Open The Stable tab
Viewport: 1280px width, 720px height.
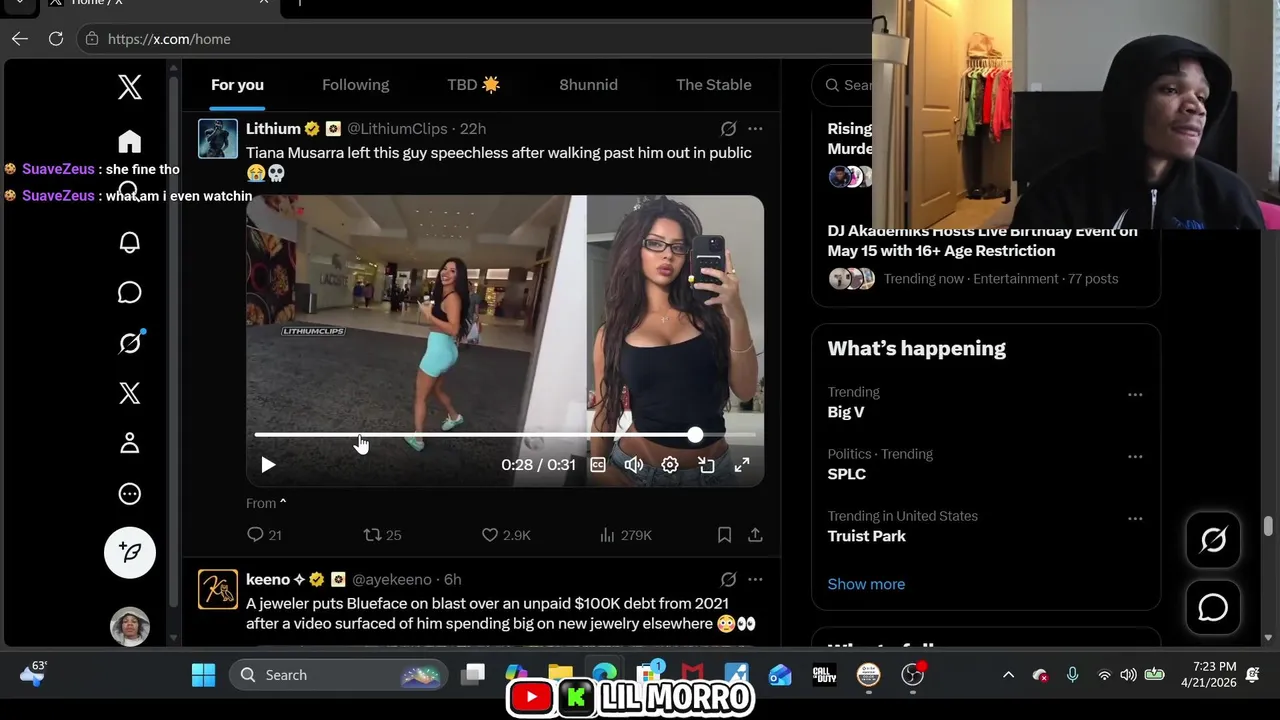pos(713,85)
